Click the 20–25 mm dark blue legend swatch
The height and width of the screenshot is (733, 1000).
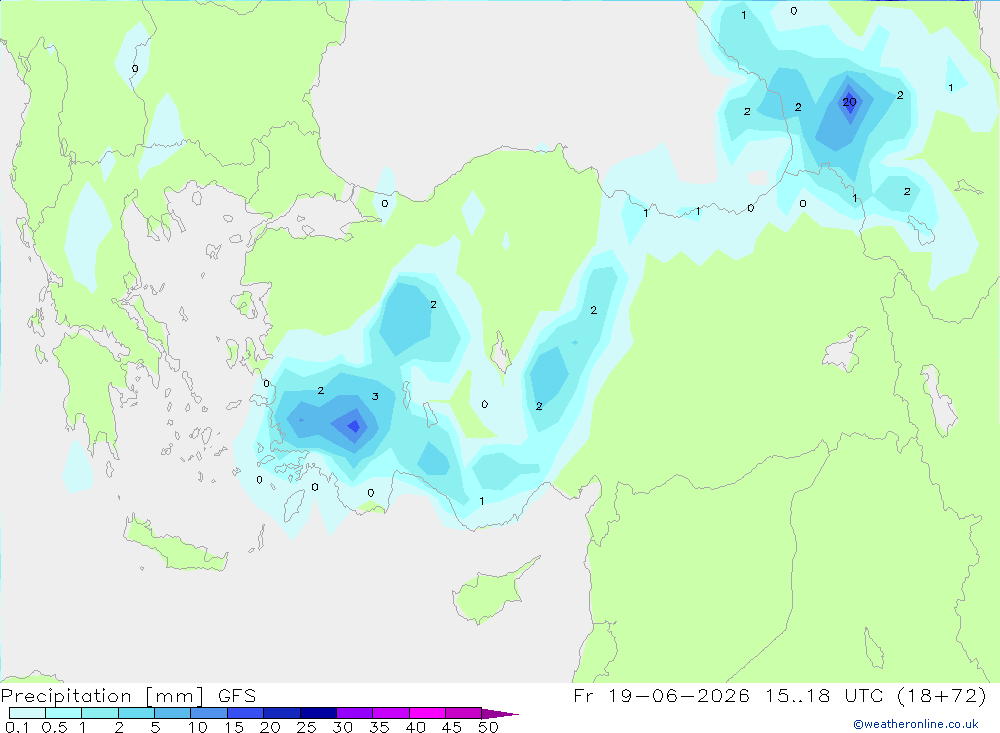(282, 713)
